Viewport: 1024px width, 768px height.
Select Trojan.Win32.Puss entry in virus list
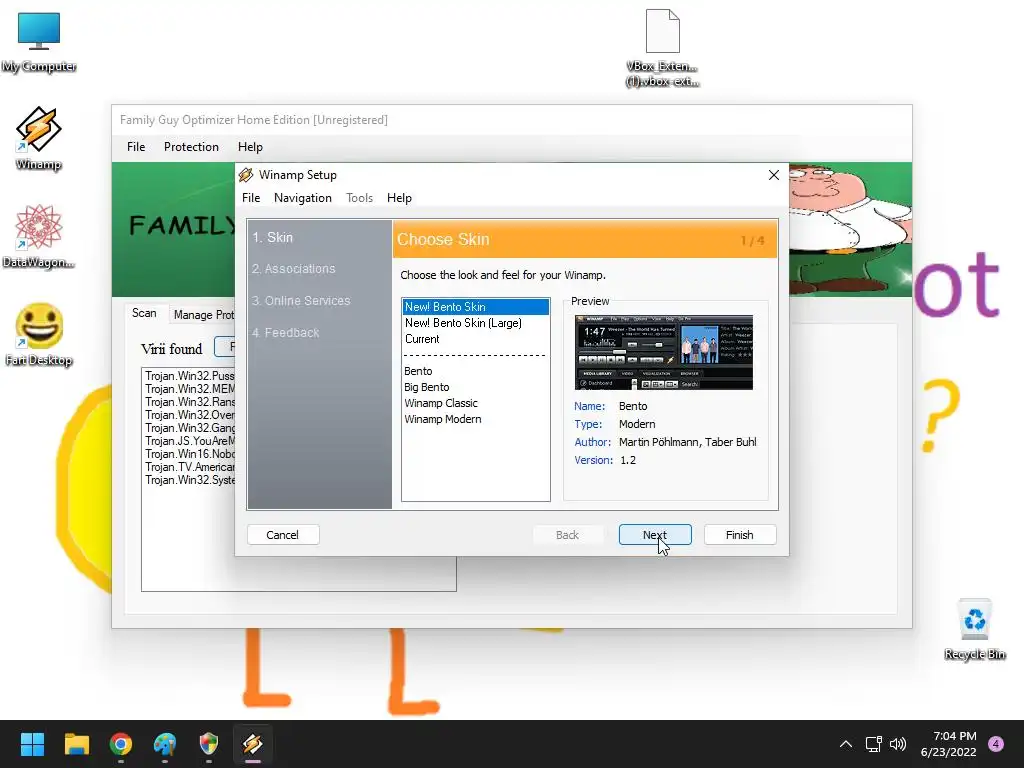(x=189, y=376)
